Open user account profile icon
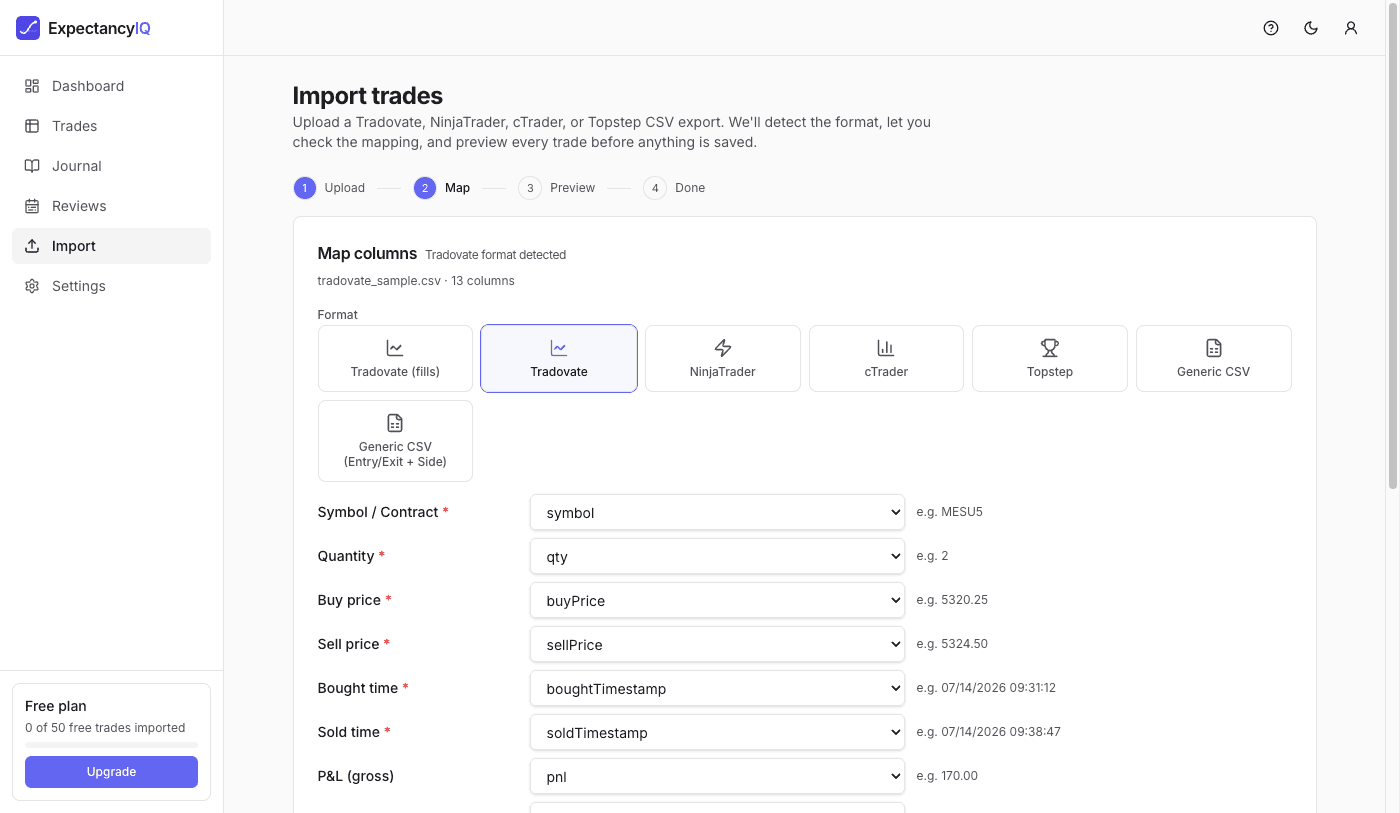 [1351, 28]
